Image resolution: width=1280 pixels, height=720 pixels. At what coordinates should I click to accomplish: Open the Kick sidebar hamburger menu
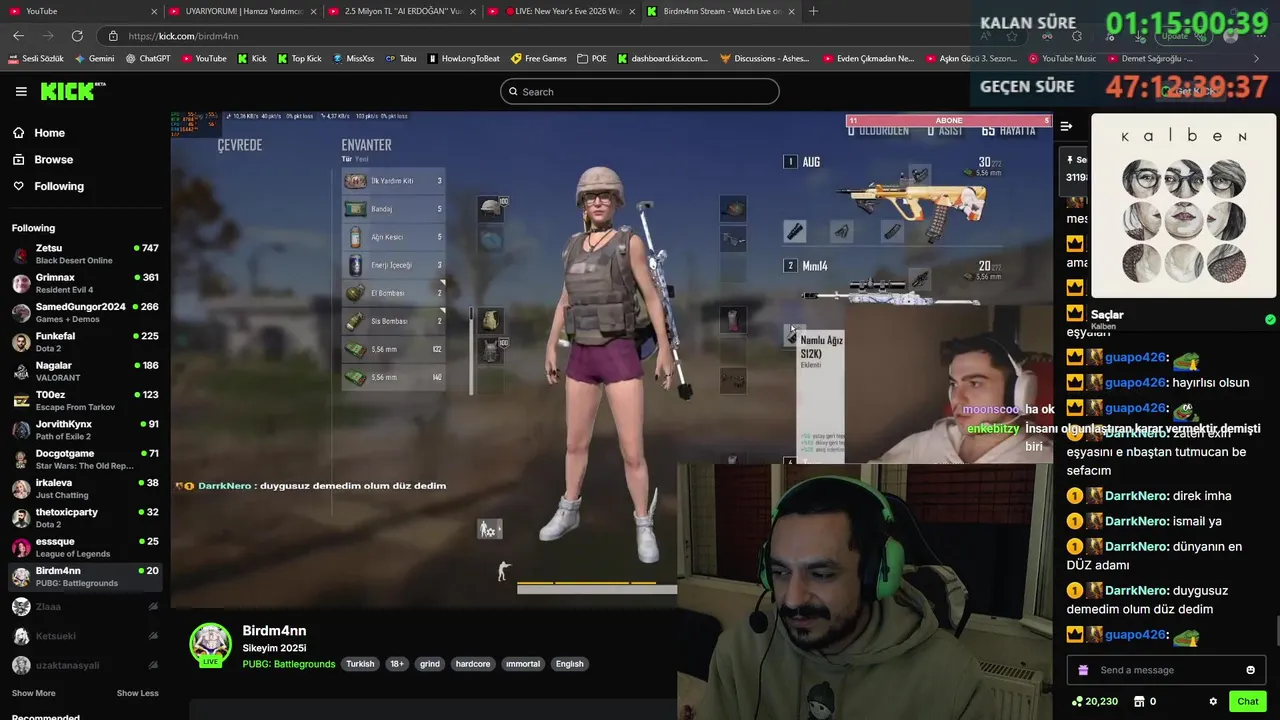pyautogui.click(x=21, y=91)
